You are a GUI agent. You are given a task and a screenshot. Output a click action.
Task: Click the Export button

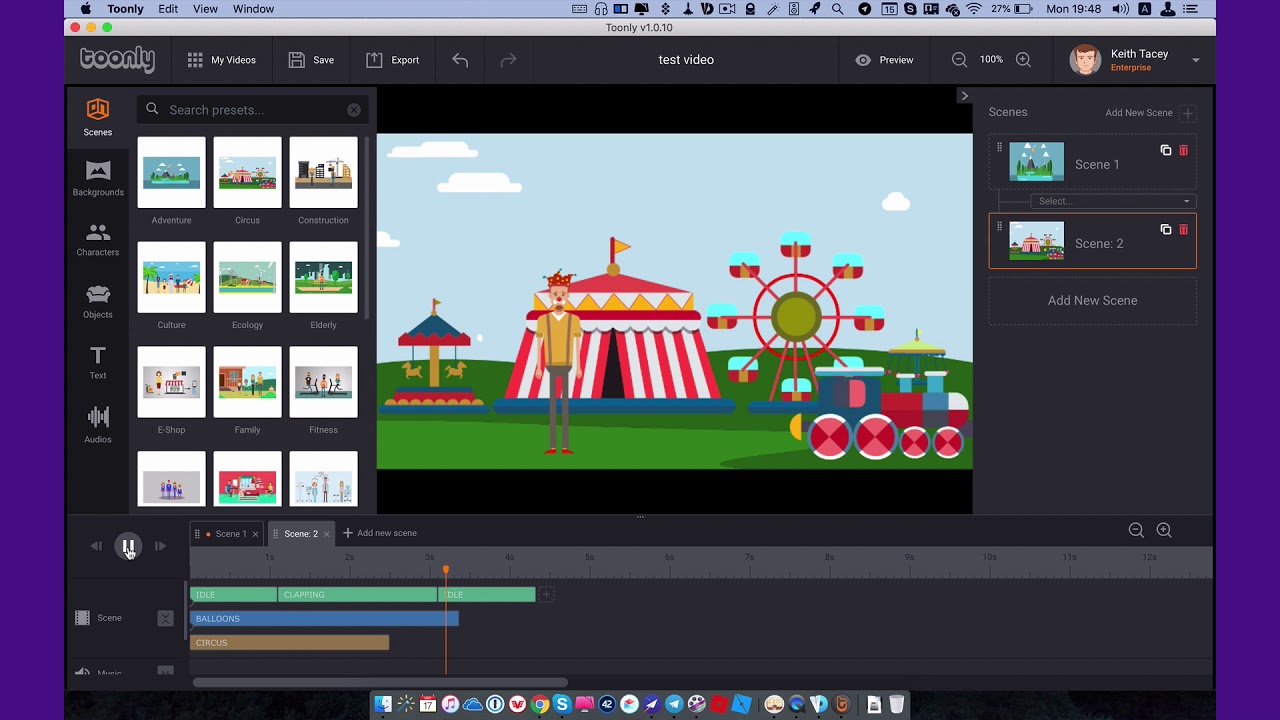click(x=392, y=60)
